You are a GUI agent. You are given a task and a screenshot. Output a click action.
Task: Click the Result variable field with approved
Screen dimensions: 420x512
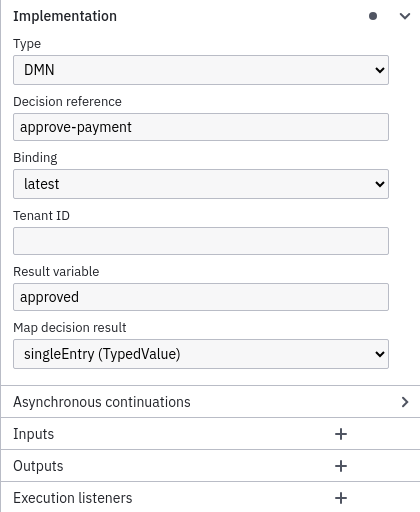pos(201,297)
